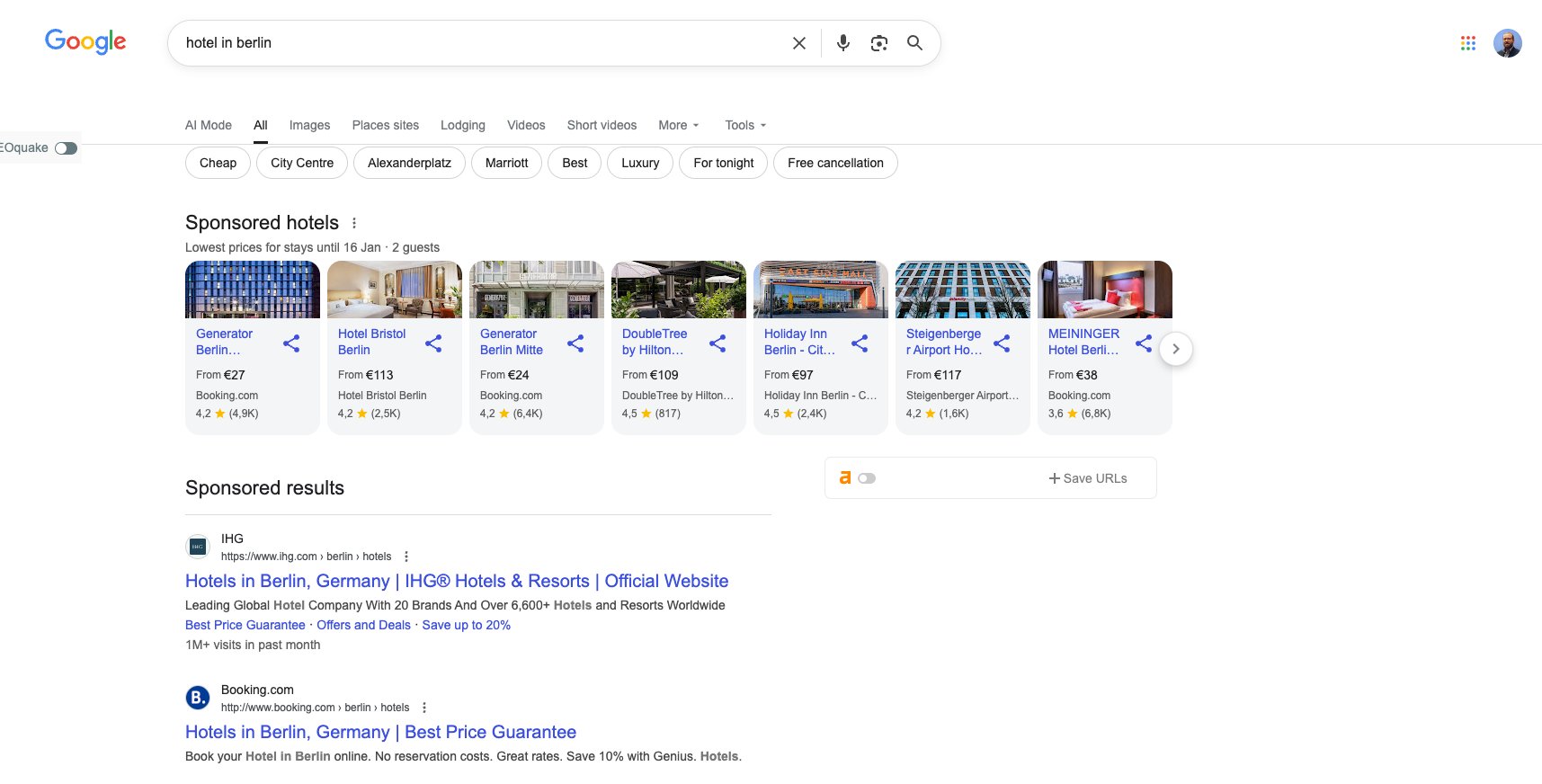Click the Save URLs button
The width and height of the screenshot is (1542, 784).
pos(1087,478)
